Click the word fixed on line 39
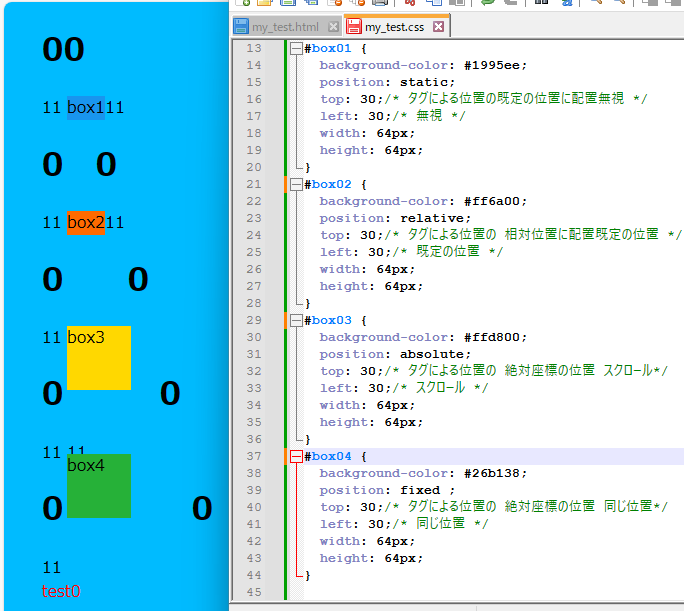This screenshot has height=611, width=684. [420, 491]
